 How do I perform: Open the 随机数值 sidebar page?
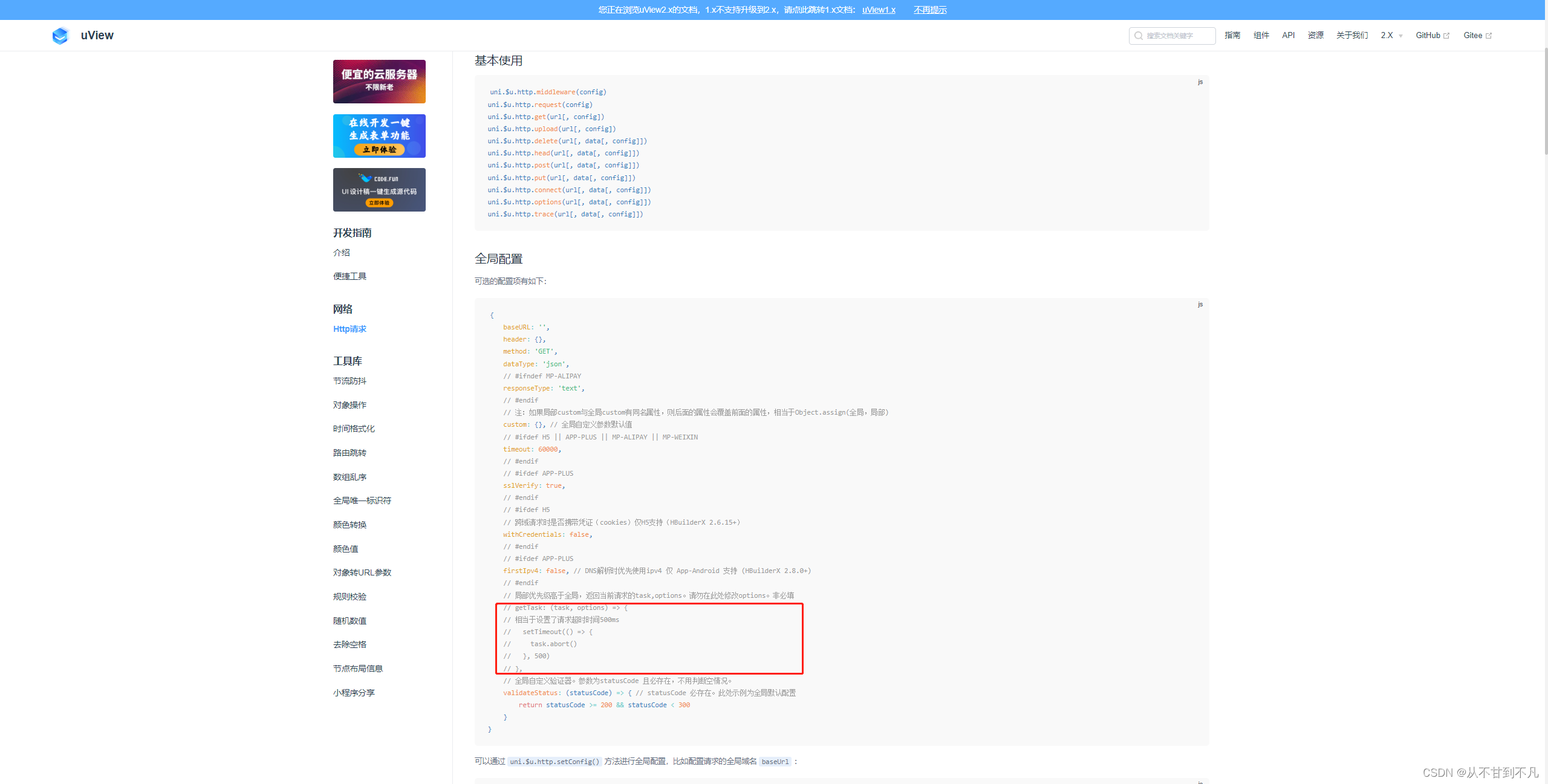pyautogui.click(x=350, y=621)
